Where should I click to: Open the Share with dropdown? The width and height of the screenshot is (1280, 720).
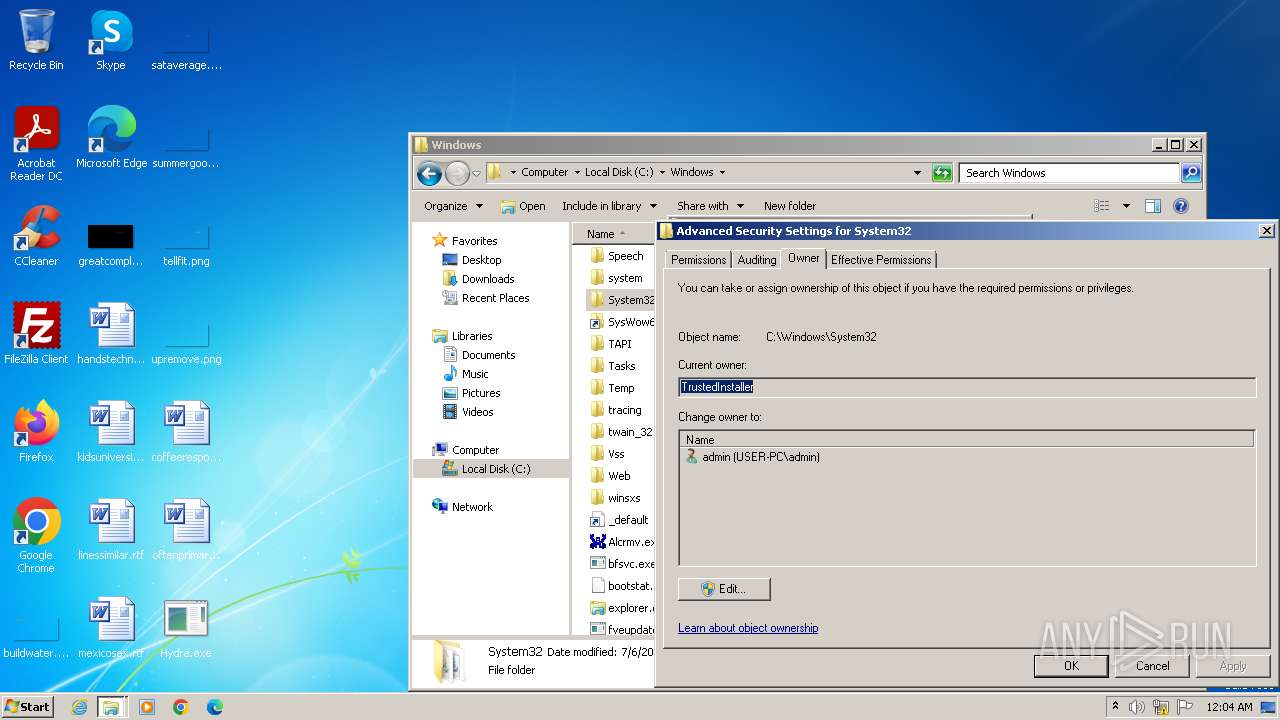[x=710, y=206]
